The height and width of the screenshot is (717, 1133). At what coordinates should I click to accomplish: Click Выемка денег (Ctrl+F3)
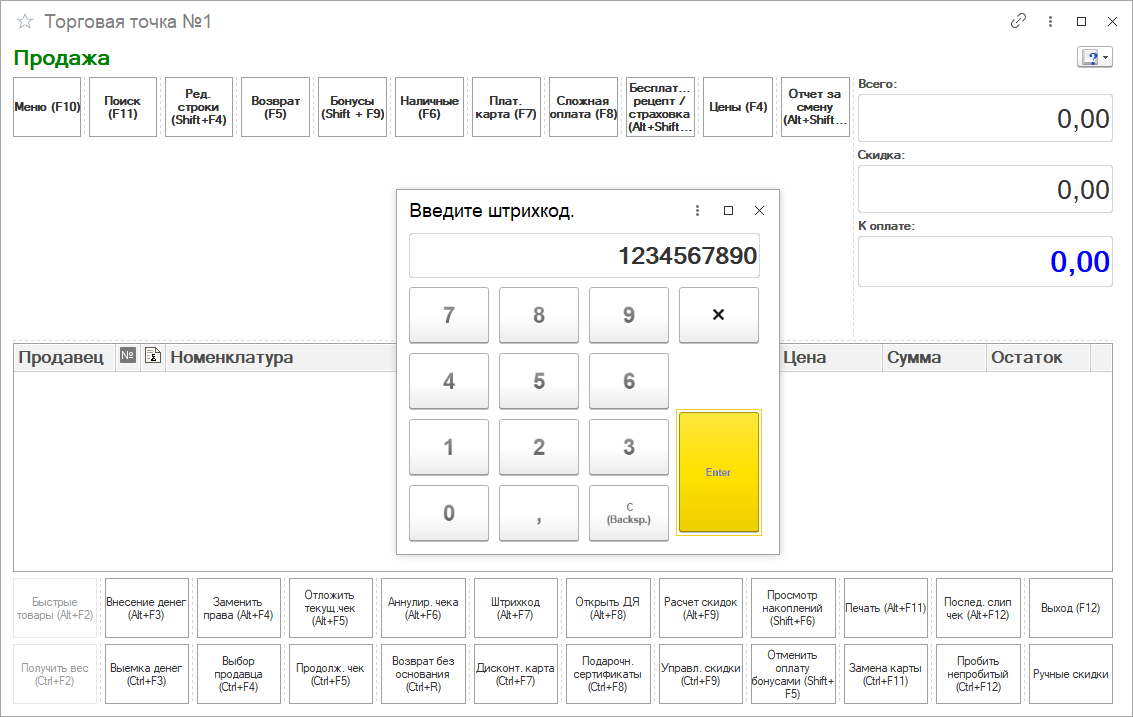pos(147,674)
